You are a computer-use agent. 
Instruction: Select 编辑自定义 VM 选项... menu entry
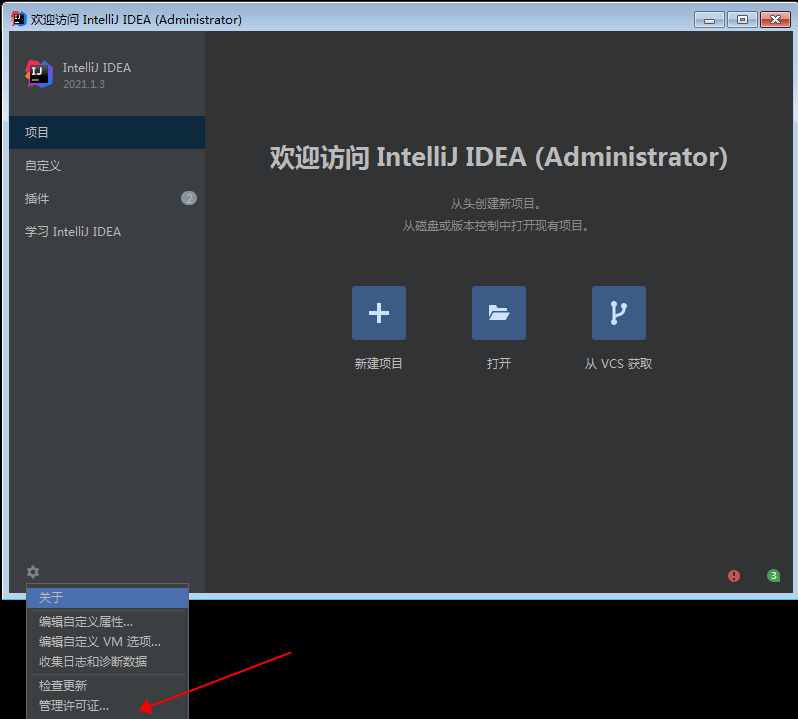point(99,642)
